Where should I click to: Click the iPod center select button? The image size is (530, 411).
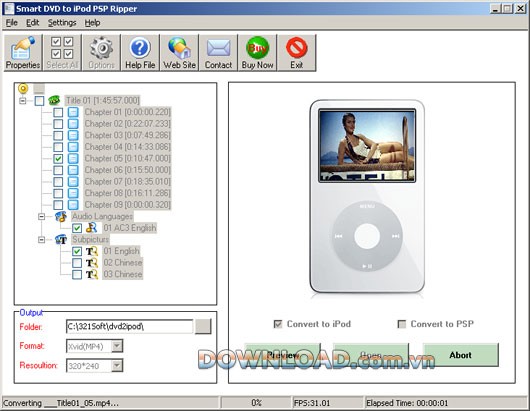[x=367, y=236]
